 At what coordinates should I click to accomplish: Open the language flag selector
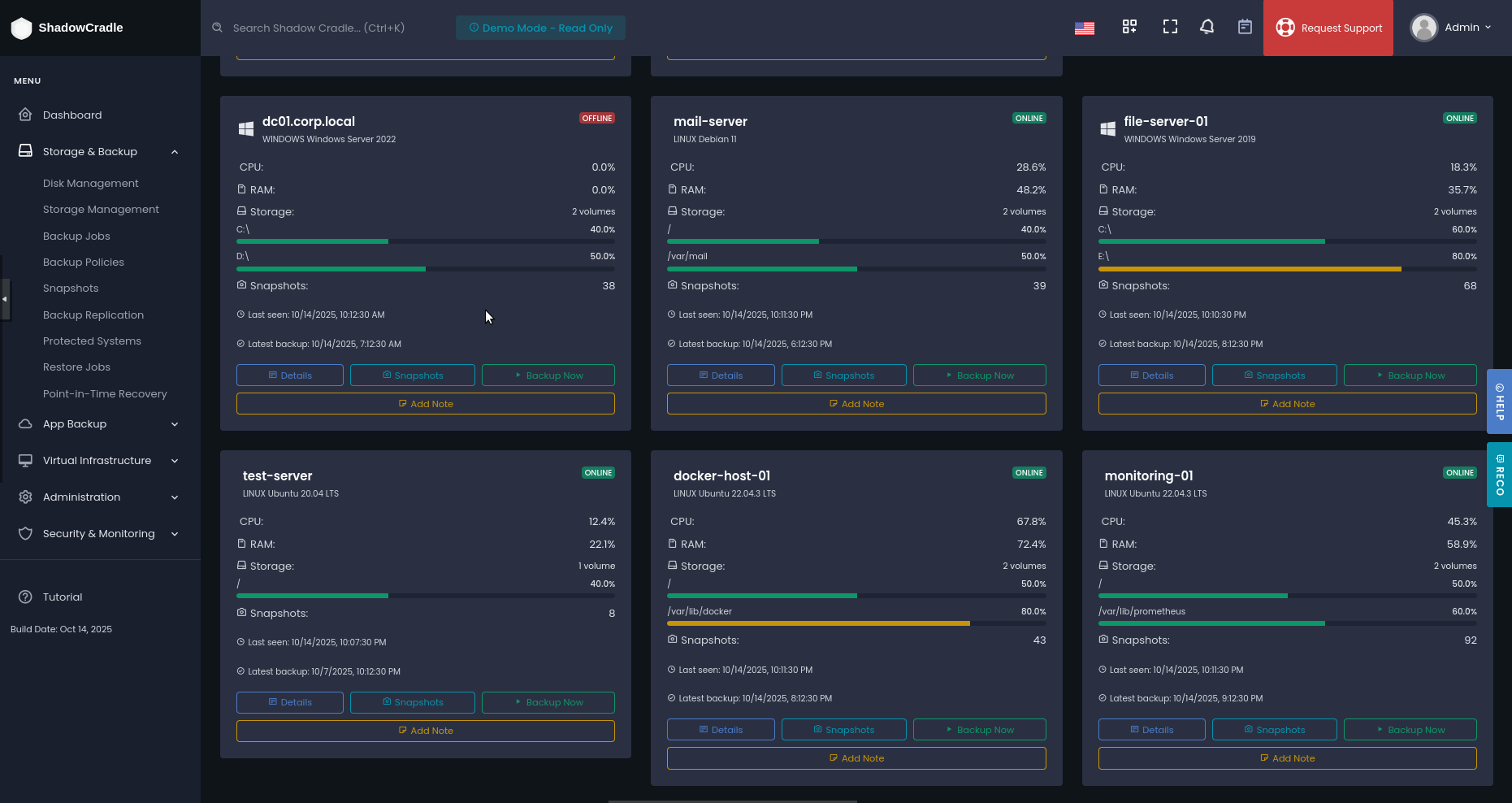tap(1085, 28)
